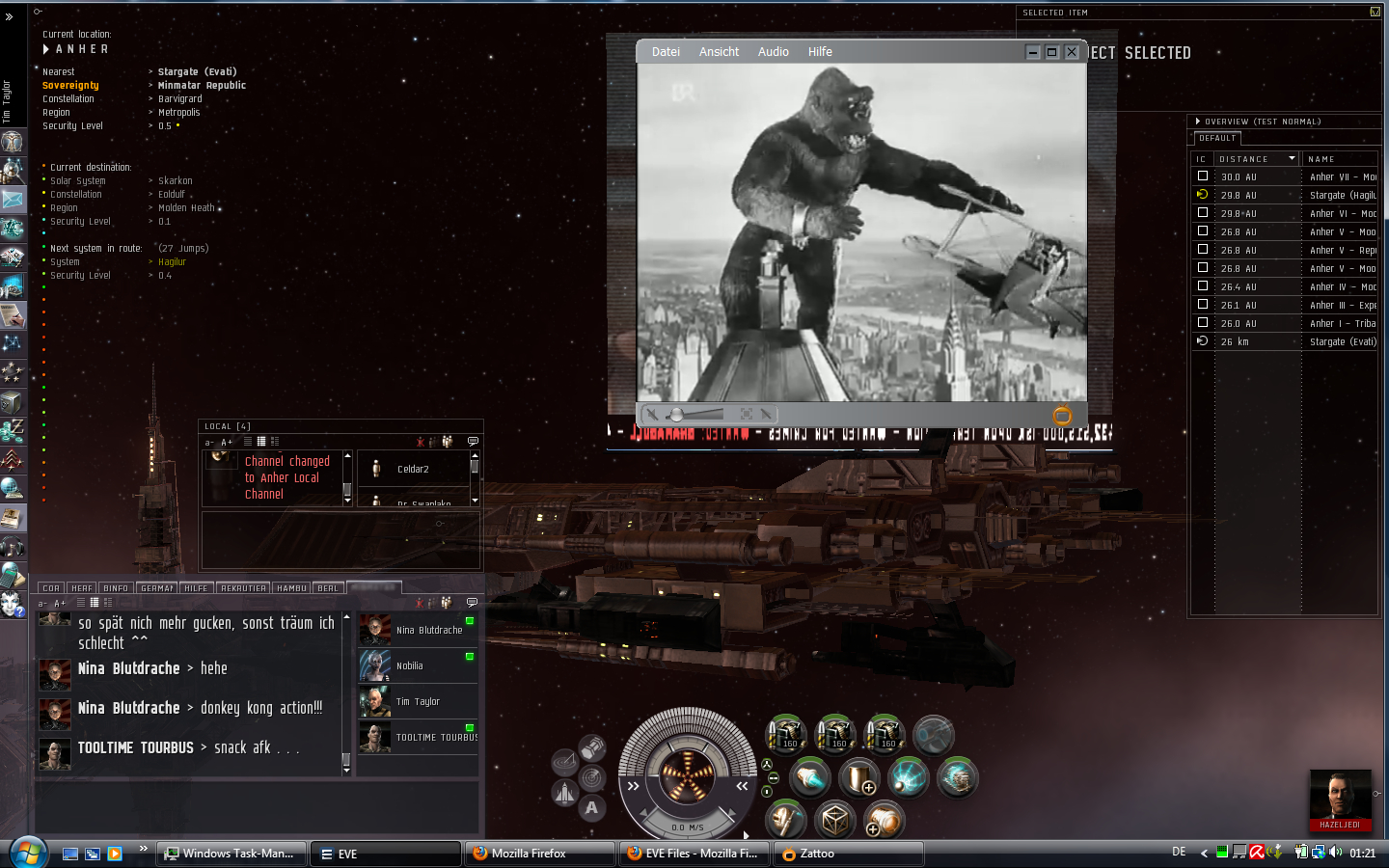Select the highlighted middle text-layout mode in Local chat
Viewport: 1389px width, 868px height.
tap(261, 442)
